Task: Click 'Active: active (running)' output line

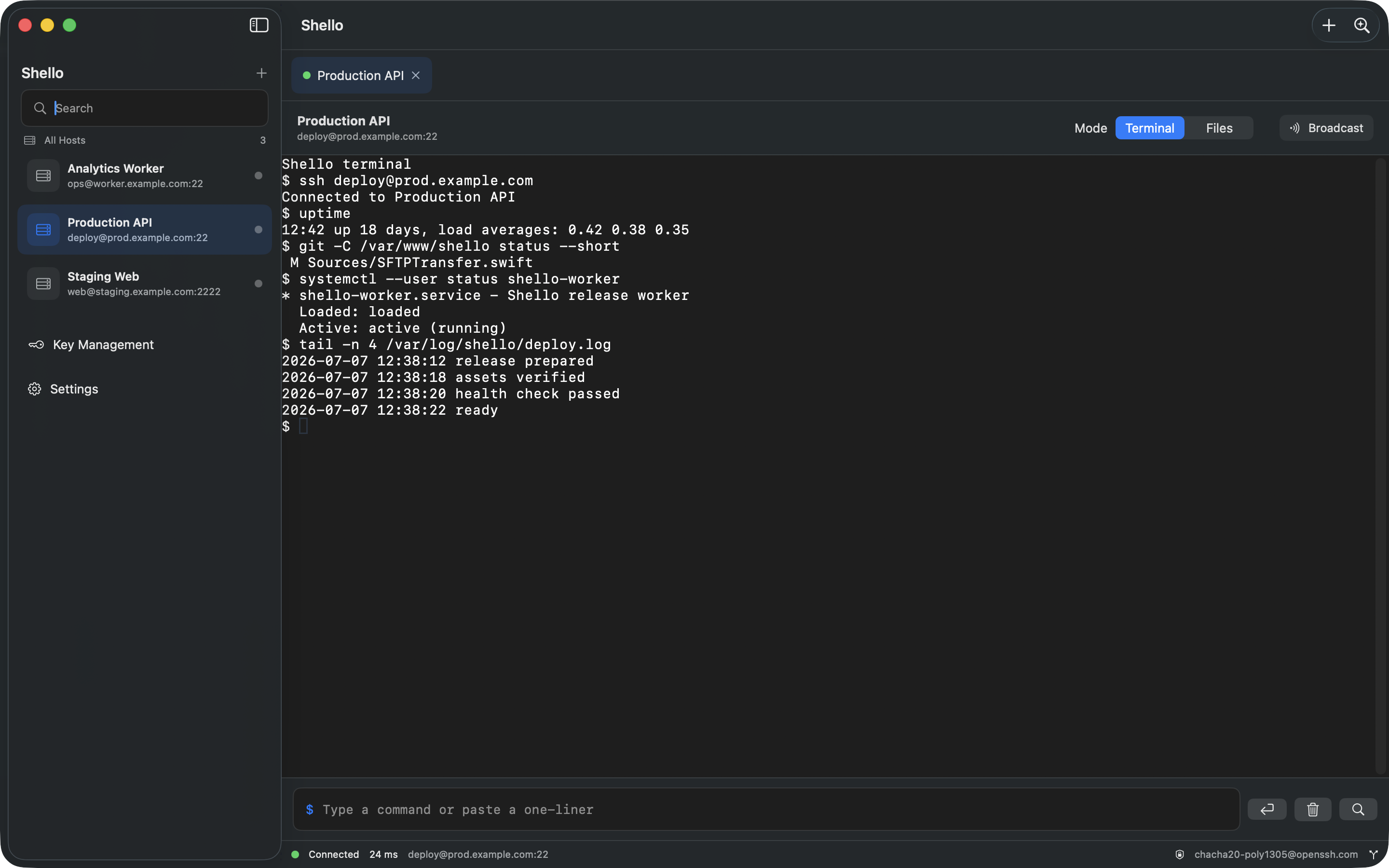Action: [x=403, y=328]
